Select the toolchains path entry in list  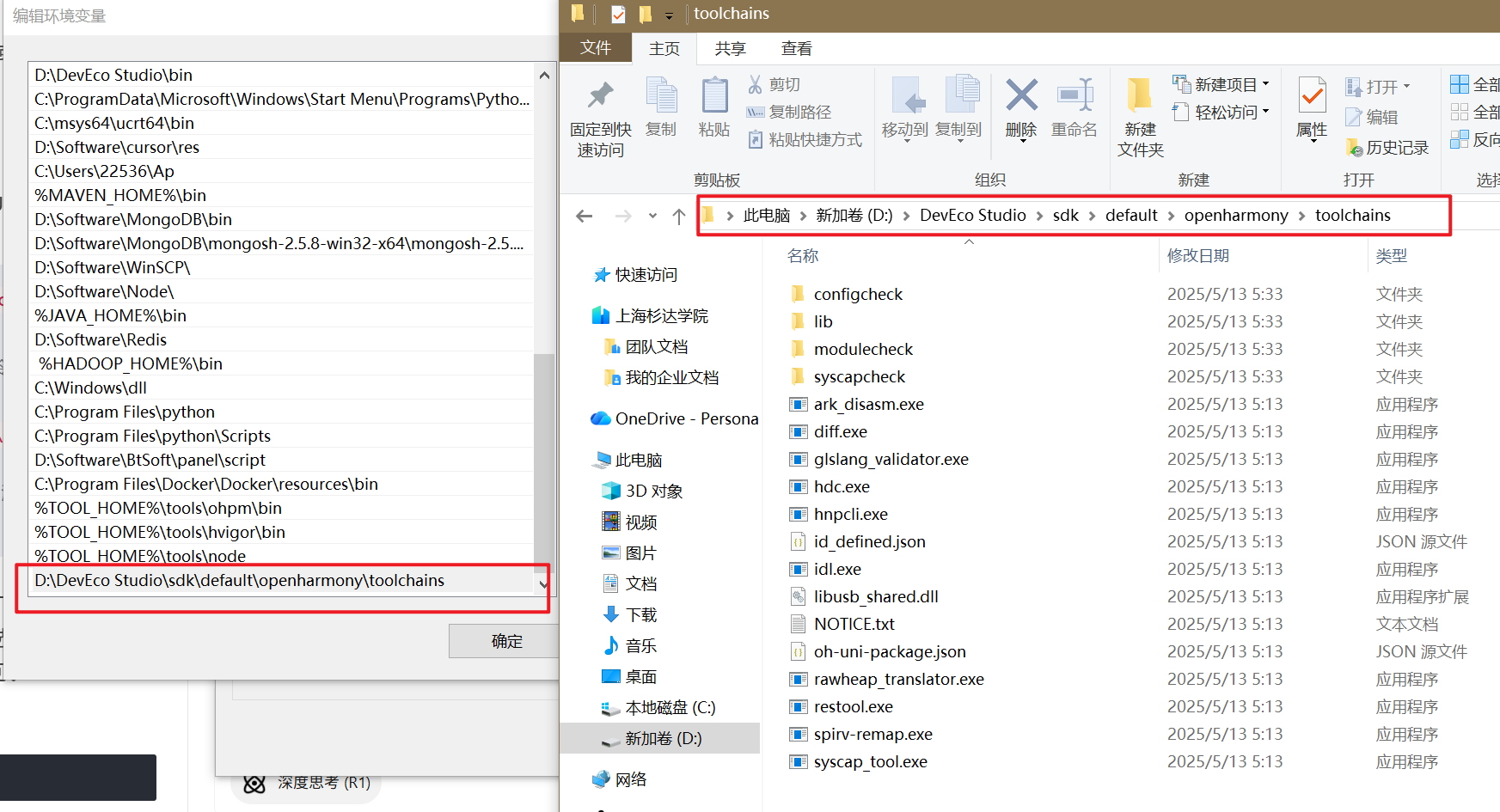[280, 581]
